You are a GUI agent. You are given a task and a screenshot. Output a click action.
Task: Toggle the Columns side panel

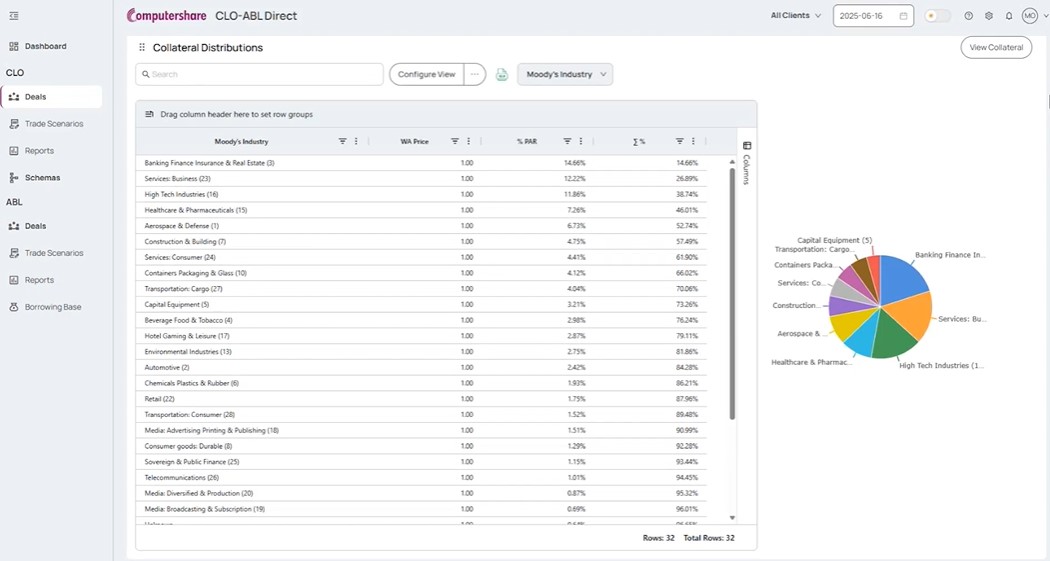click(x=747, y=164)
